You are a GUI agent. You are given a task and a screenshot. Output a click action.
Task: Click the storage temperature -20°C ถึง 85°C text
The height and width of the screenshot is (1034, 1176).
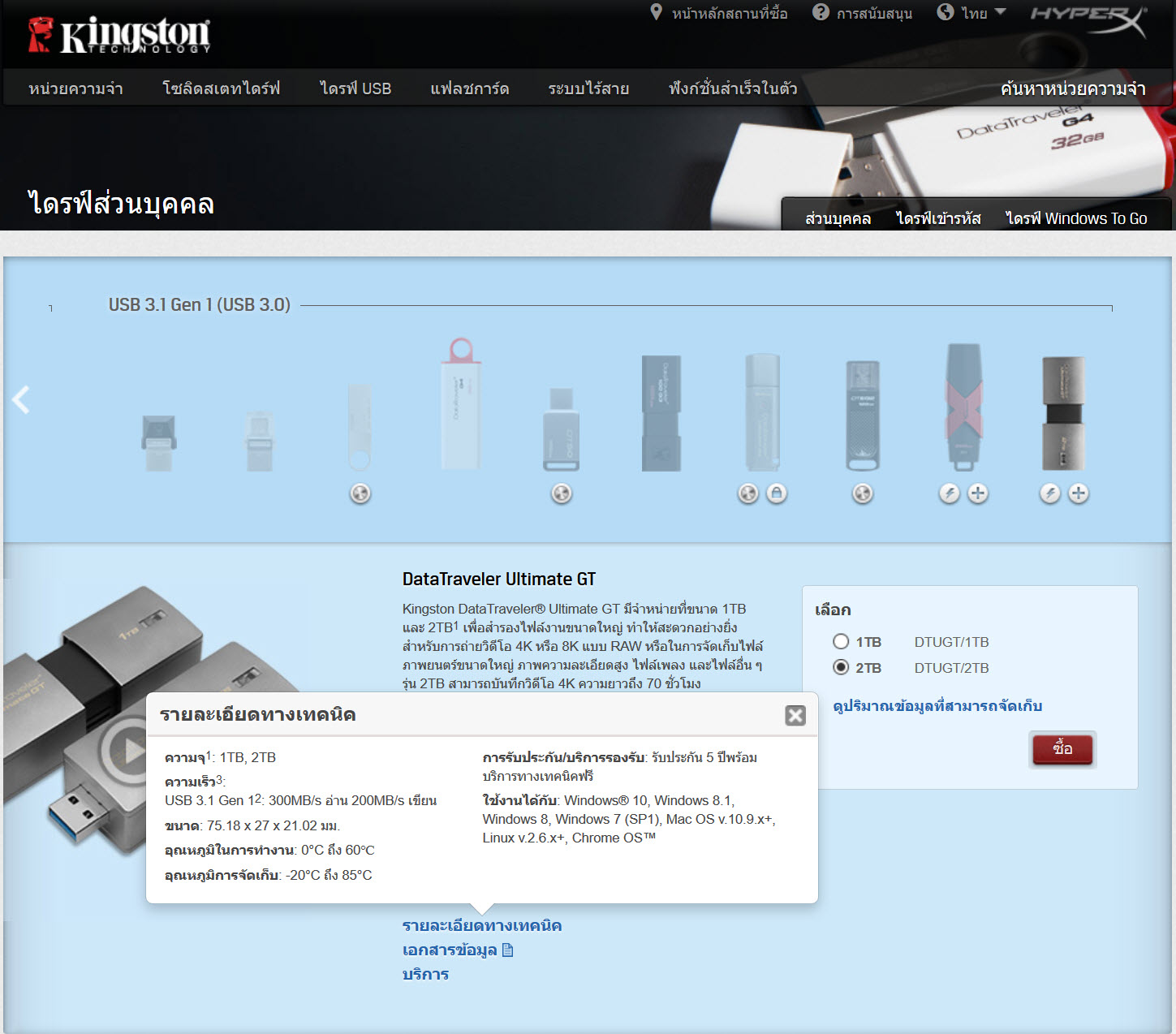tap(329, 875)
